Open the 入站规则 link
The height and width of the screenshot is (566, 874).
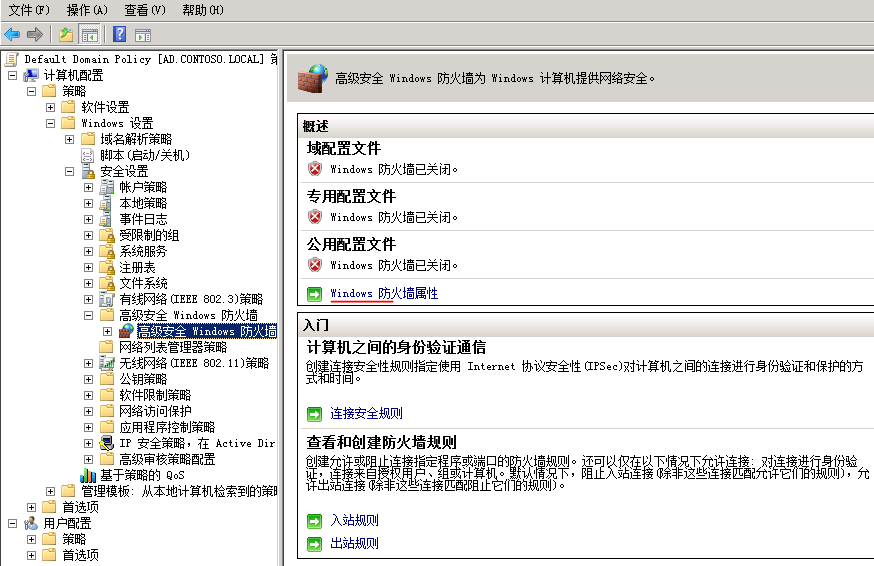tap(355, 520)
